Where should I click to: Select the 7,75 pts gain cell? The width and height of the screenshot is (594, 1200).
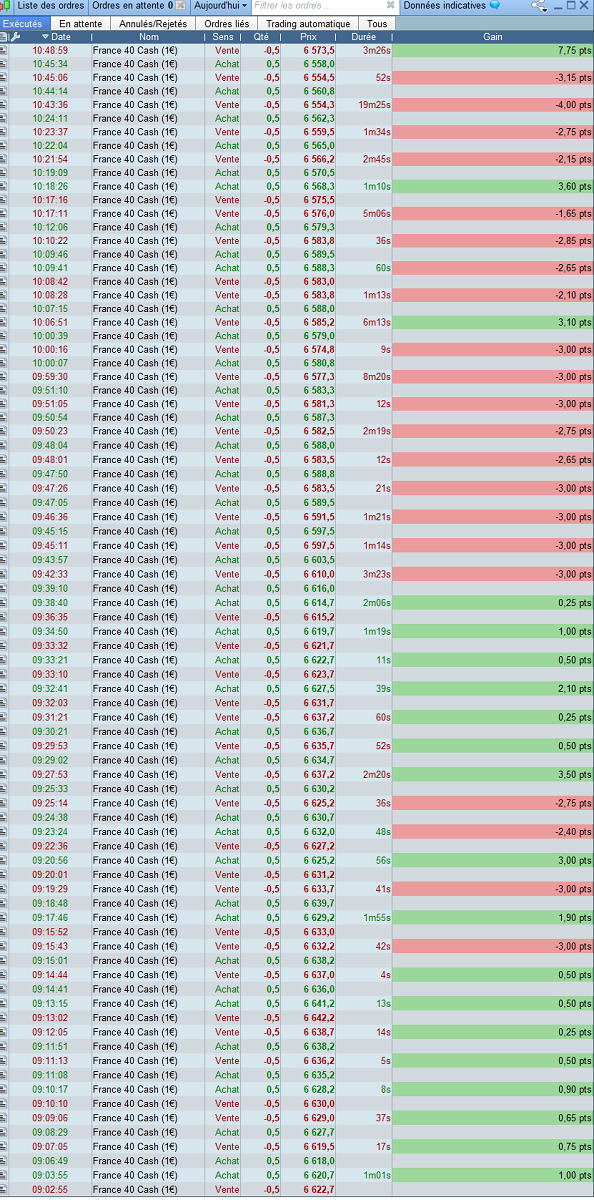(493, 50)
